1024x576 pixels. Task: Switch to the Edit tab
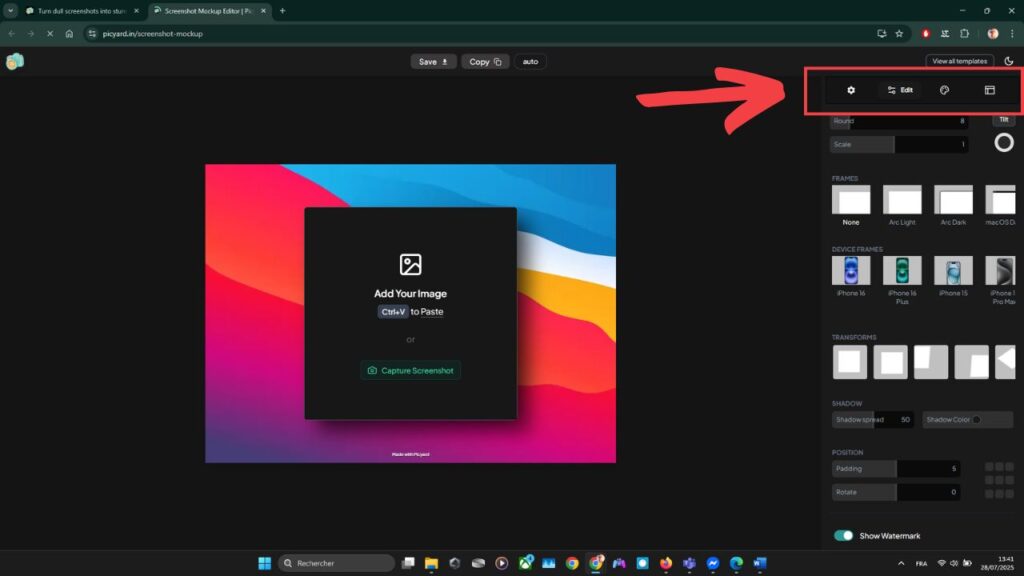click(x=900, y=90)
